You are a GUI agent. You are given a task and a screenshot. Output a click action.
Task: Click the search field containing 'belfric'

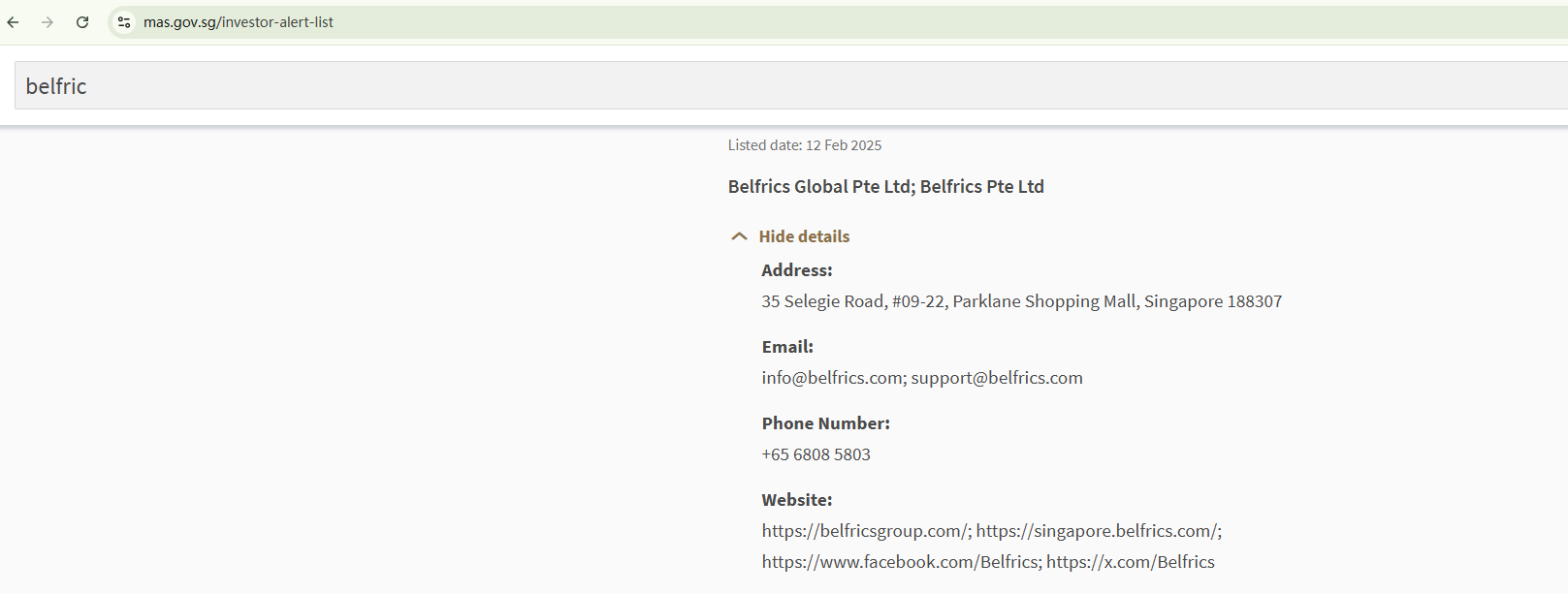[776, 86]
